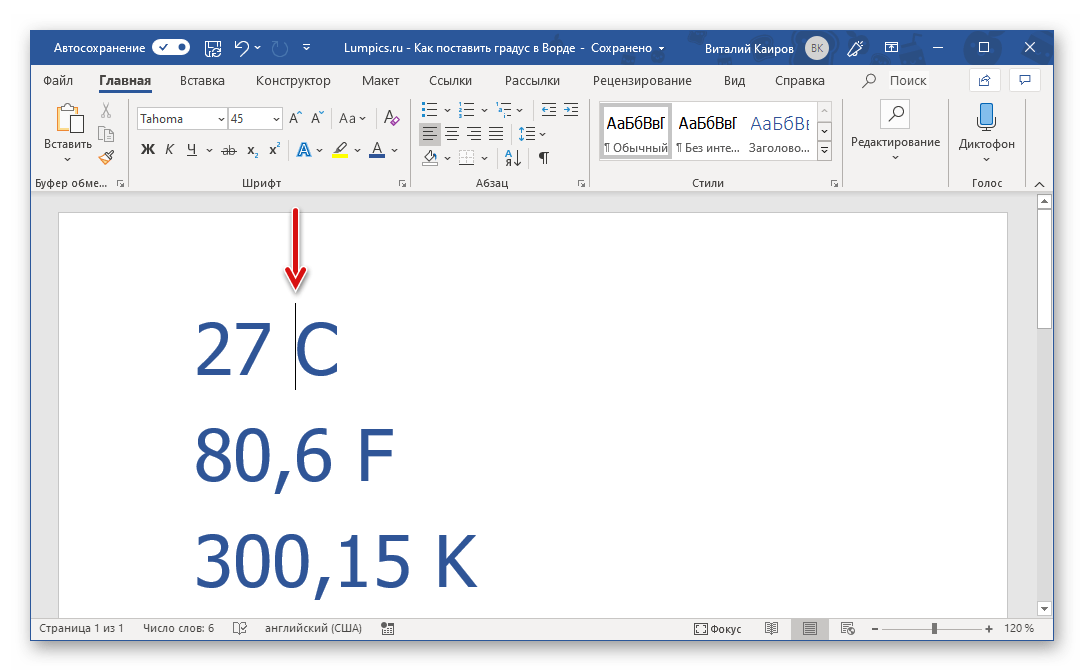Center the text alignment
1084x671 pixels.
[x=452, y=134]
